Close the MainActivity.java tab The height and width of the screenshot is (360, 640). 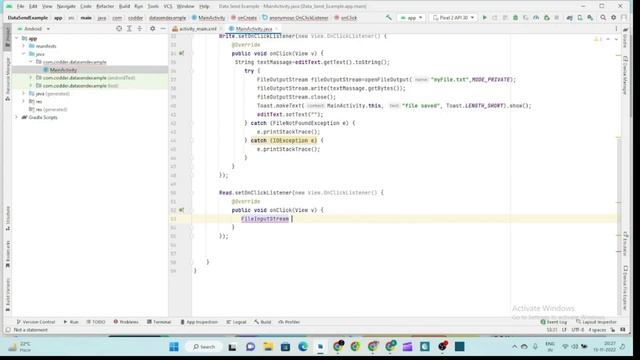coord(276,29)
